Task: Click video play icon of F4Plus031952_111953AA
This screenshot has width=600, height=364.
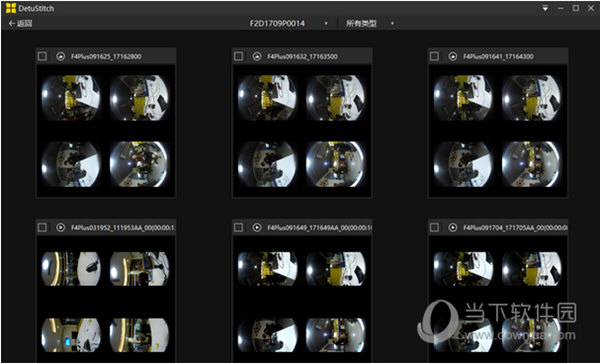Action: coord(60,227)
